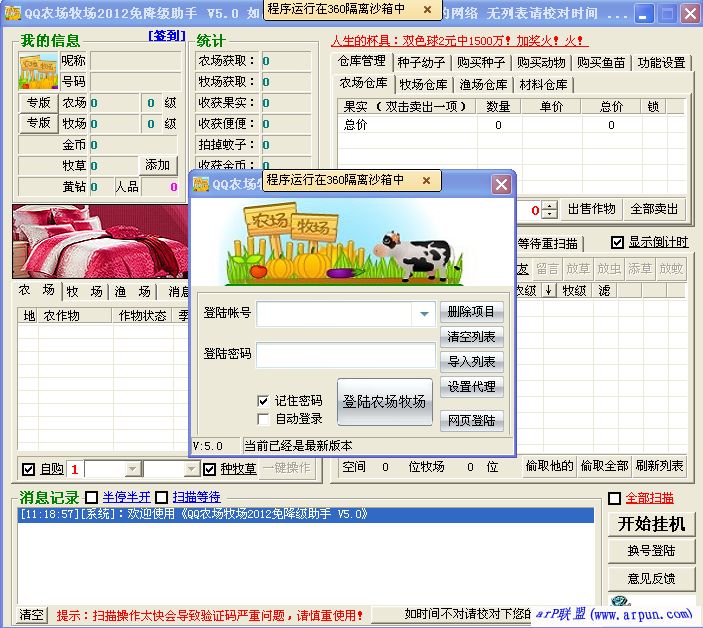The width and height of the screenshot is (703, 628).
Task: Select the 农场仓库 sub-tab
Action: click(x=364, y=82)
